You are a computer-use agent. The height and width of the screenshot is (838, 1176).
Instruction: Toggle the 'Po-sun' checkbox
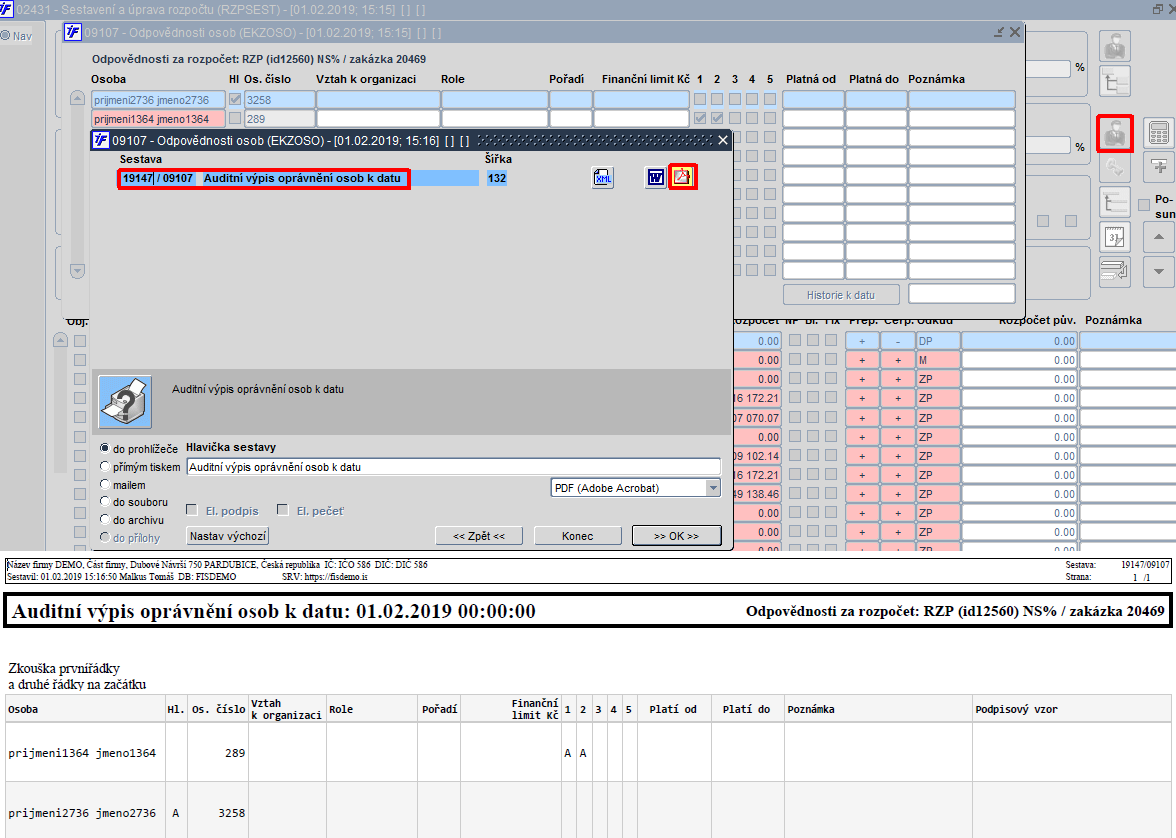point(1144,206)
